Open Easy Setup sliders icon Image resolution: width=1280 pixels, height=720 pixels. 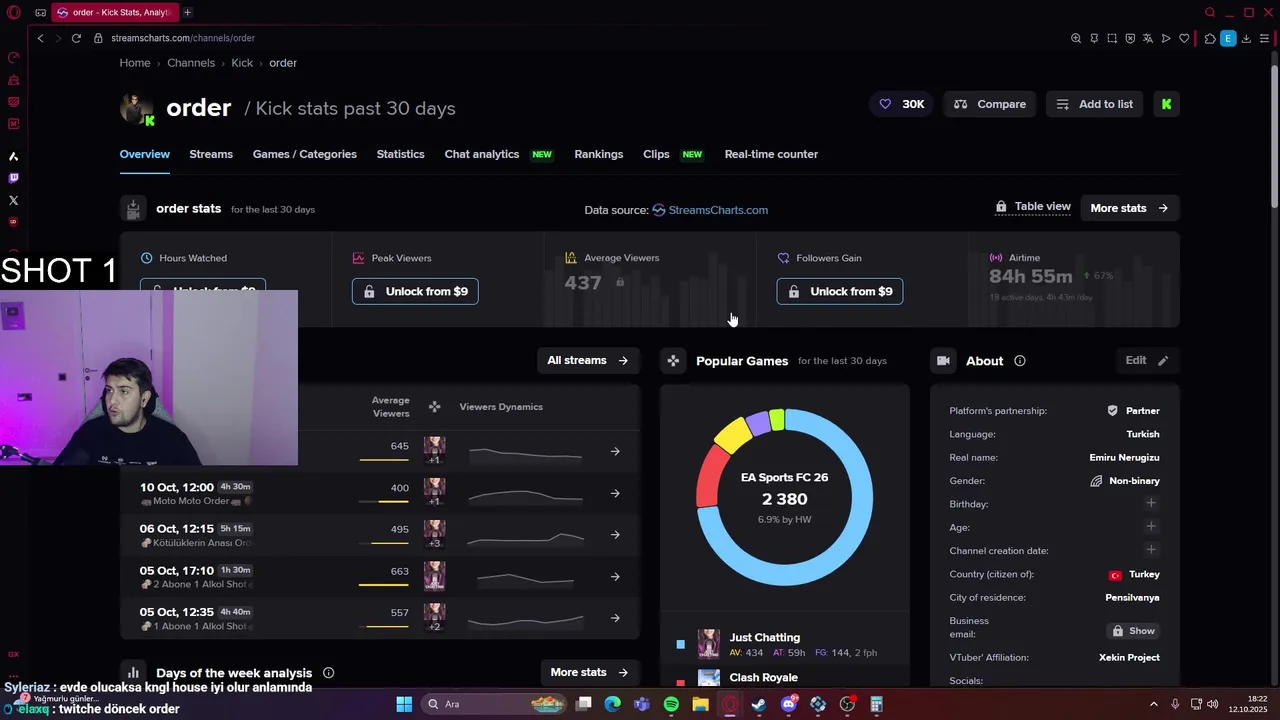tap(1264, 38)
